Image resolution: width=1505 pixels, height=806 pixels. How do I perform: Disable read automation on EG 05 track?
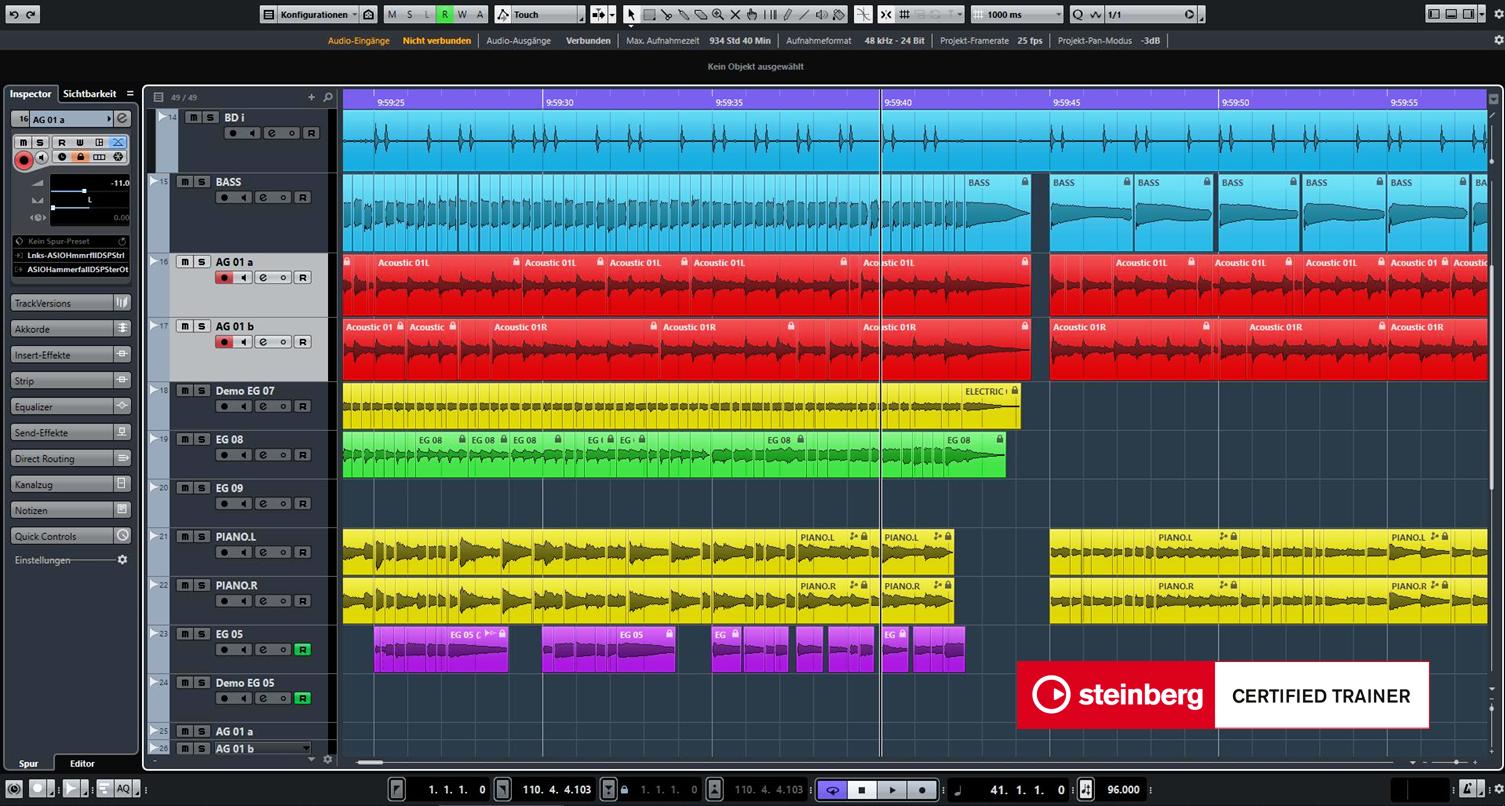coord(302,650)
